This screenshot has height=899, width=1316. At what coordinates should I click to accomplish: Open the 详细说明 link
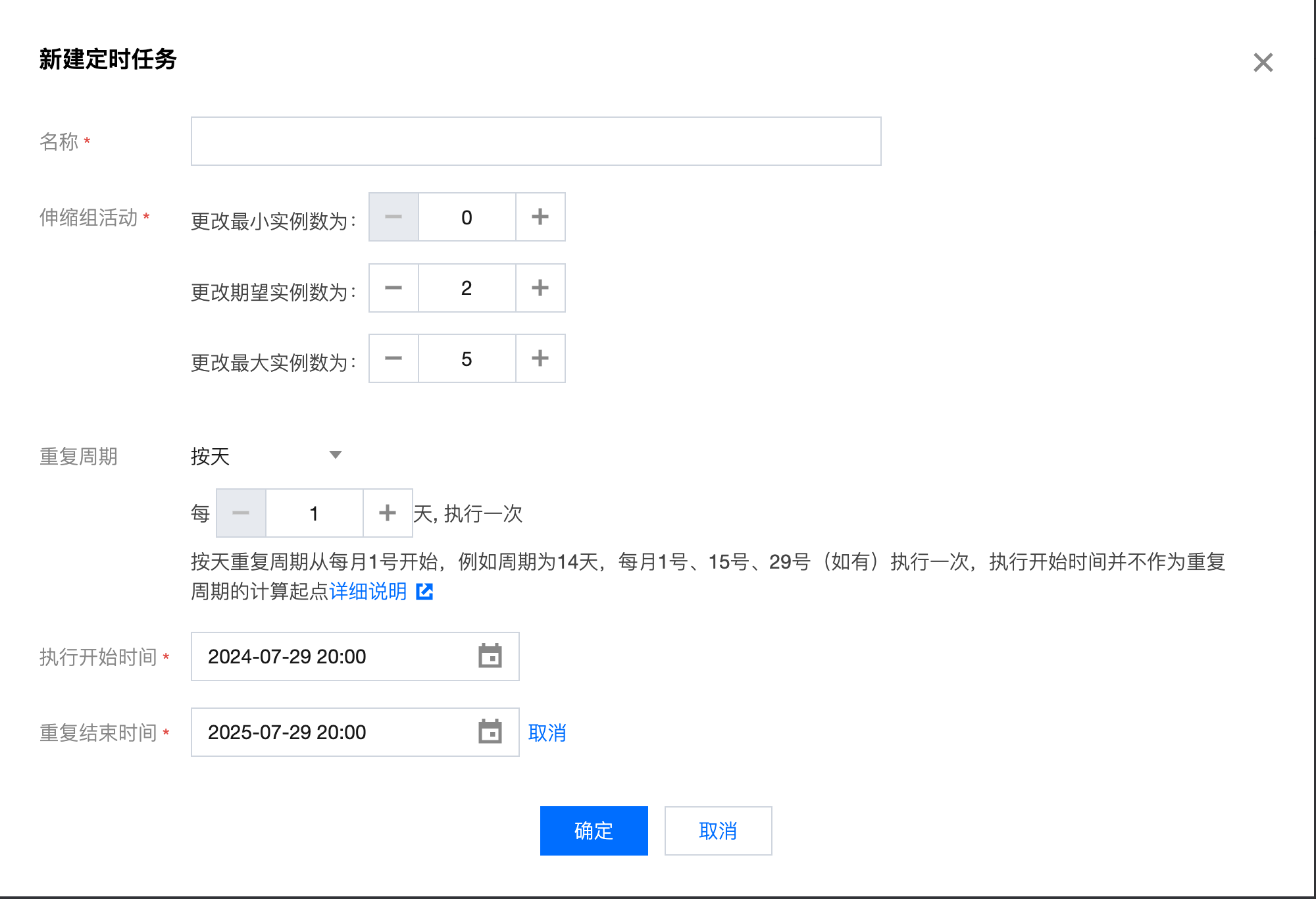(x=368, y=592)
